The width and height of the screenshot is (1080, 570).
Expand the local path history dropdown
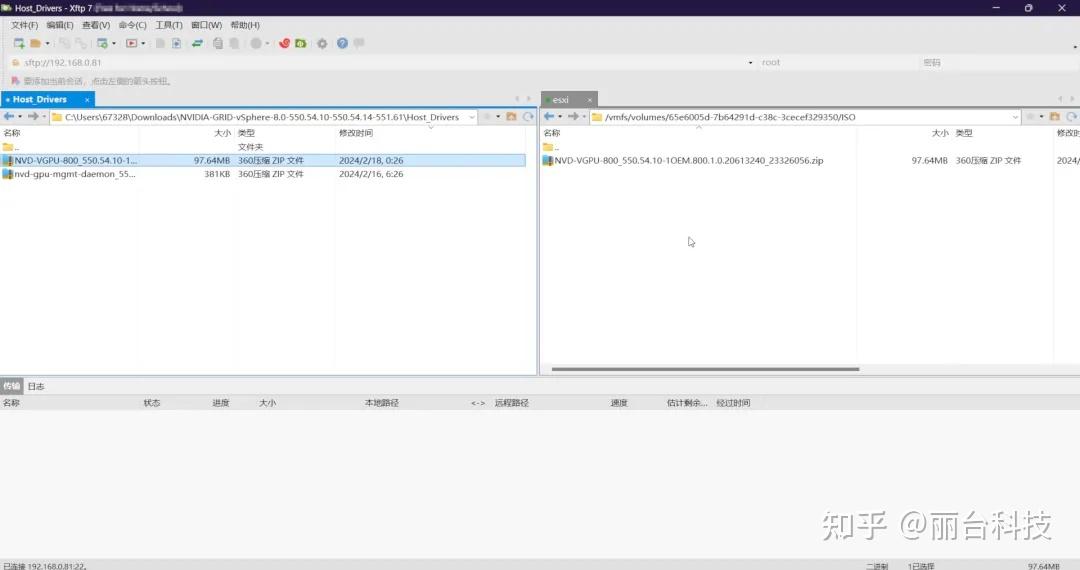pos(472,117)
